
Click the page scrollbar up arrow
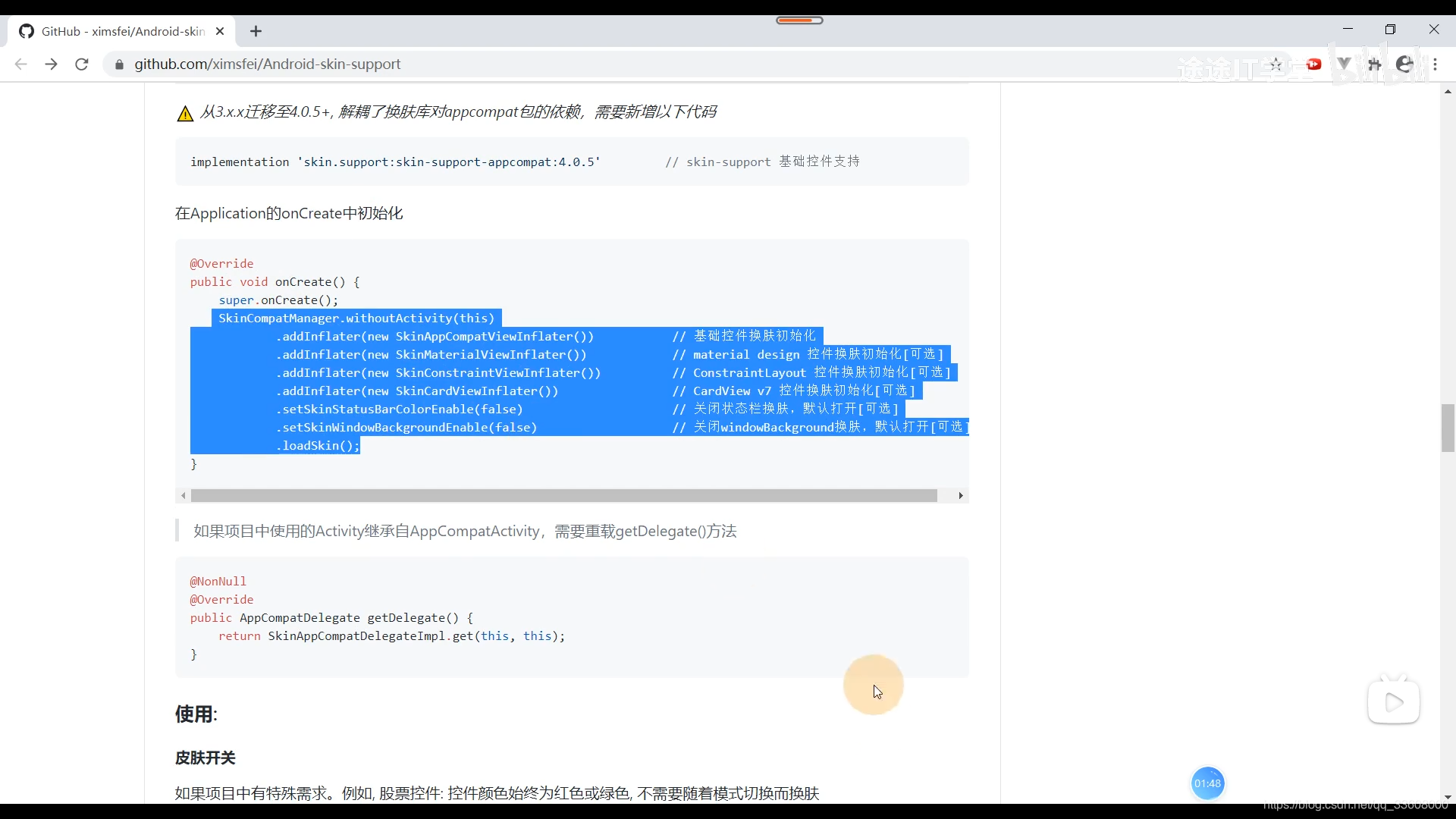point(1448,91)
